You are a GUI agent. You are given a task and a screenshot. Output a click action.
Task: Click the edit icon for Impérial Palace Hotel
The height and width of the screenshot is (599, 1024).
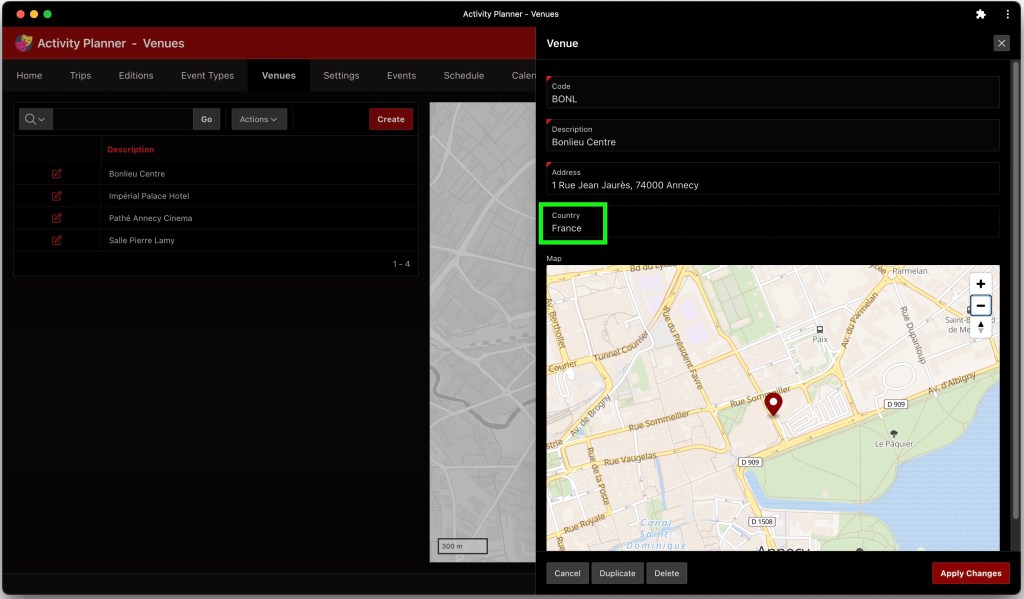click(x=57, y=196)
